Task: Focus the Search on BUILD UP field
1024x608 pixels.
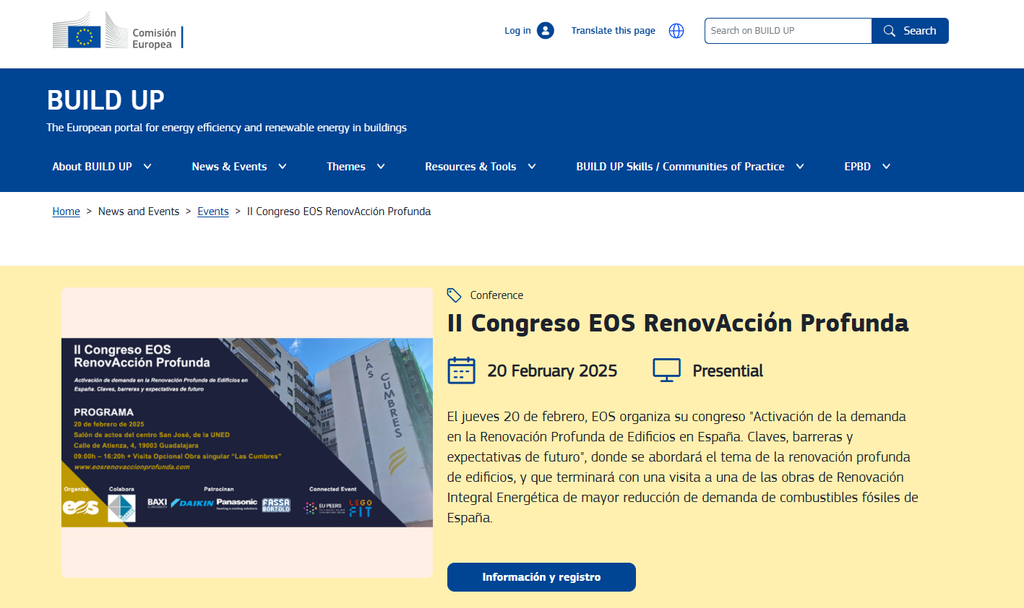Action: point(788,31)
